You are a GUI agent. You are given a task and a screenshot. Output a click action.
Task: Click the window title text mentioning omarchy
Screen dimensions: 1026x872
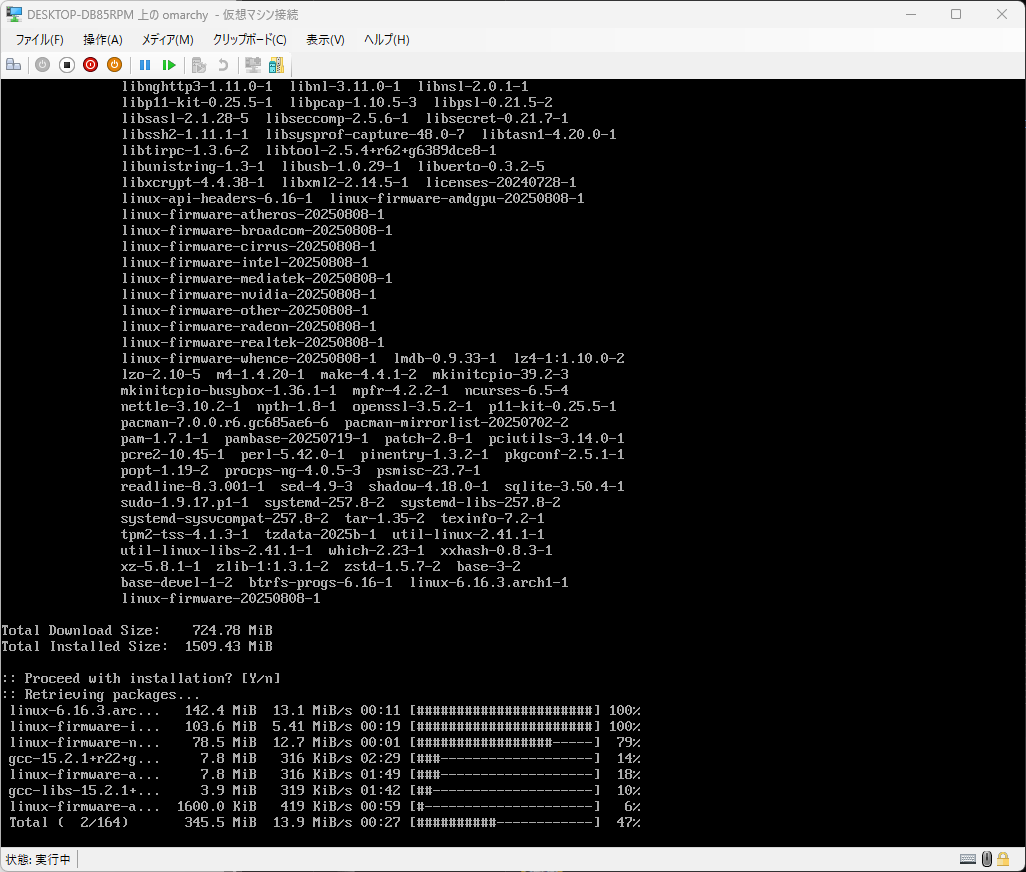163,14
